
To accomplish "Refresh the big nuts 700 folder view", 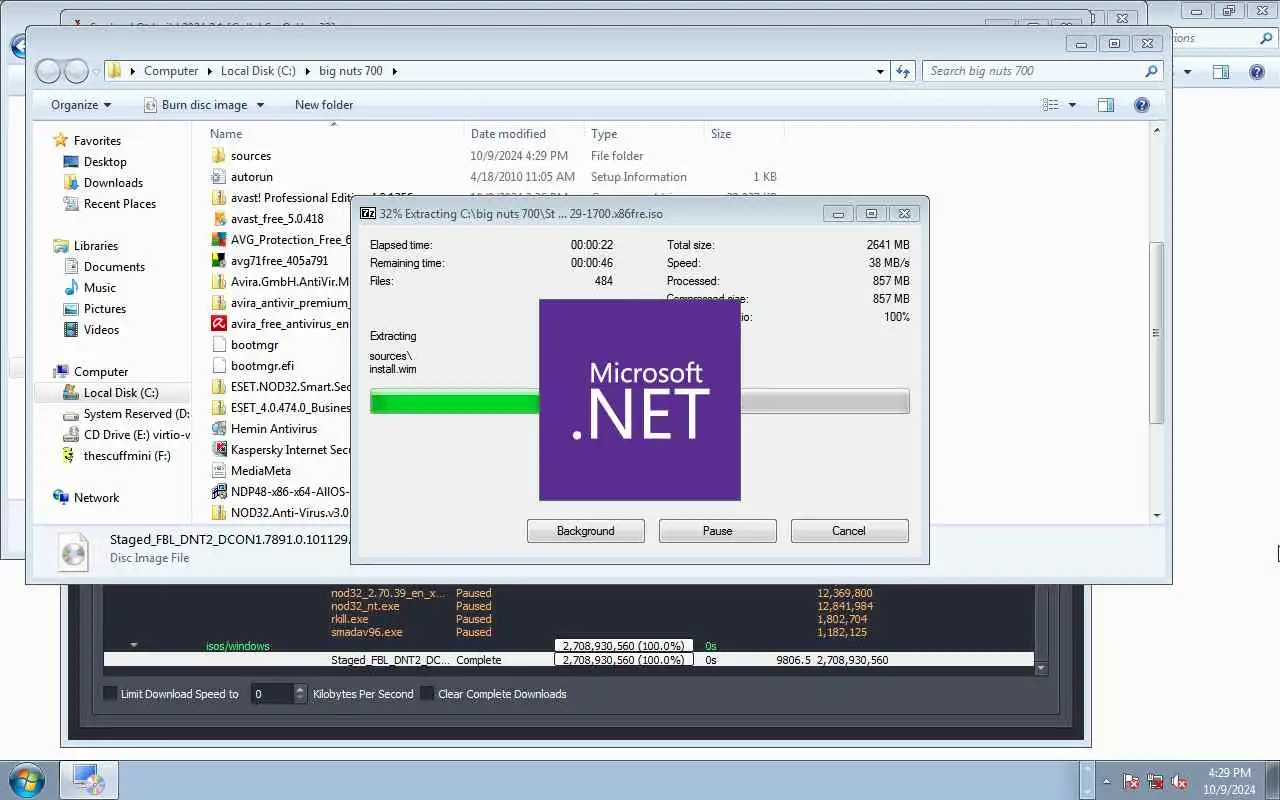I will [x=904, y=71].
